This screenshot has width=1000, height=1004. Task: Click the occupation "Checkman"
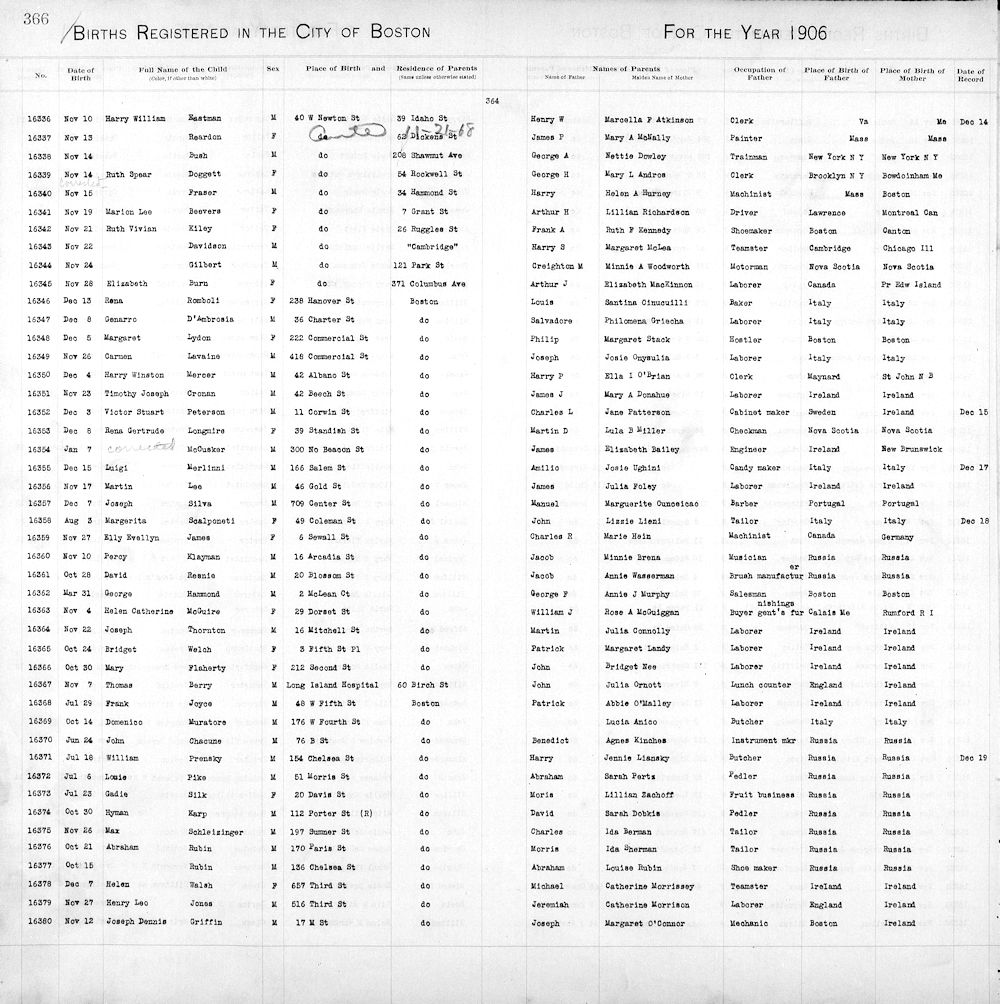click(x=748, y=431)
